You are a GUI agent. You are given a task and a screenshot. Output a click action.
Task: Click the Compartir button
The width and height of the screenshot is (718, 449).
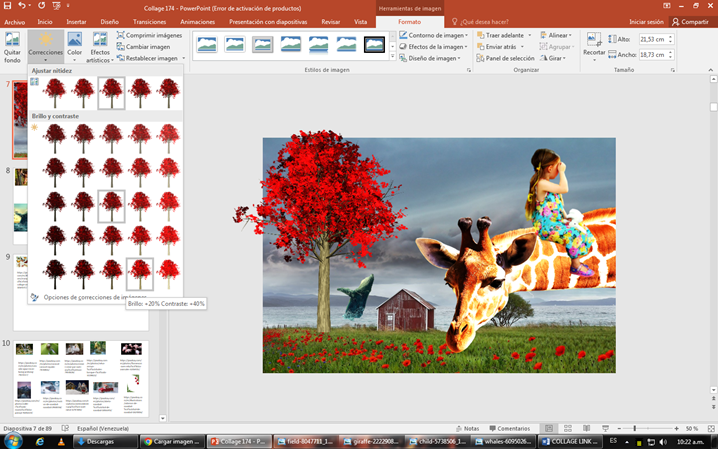click(691, 22)
